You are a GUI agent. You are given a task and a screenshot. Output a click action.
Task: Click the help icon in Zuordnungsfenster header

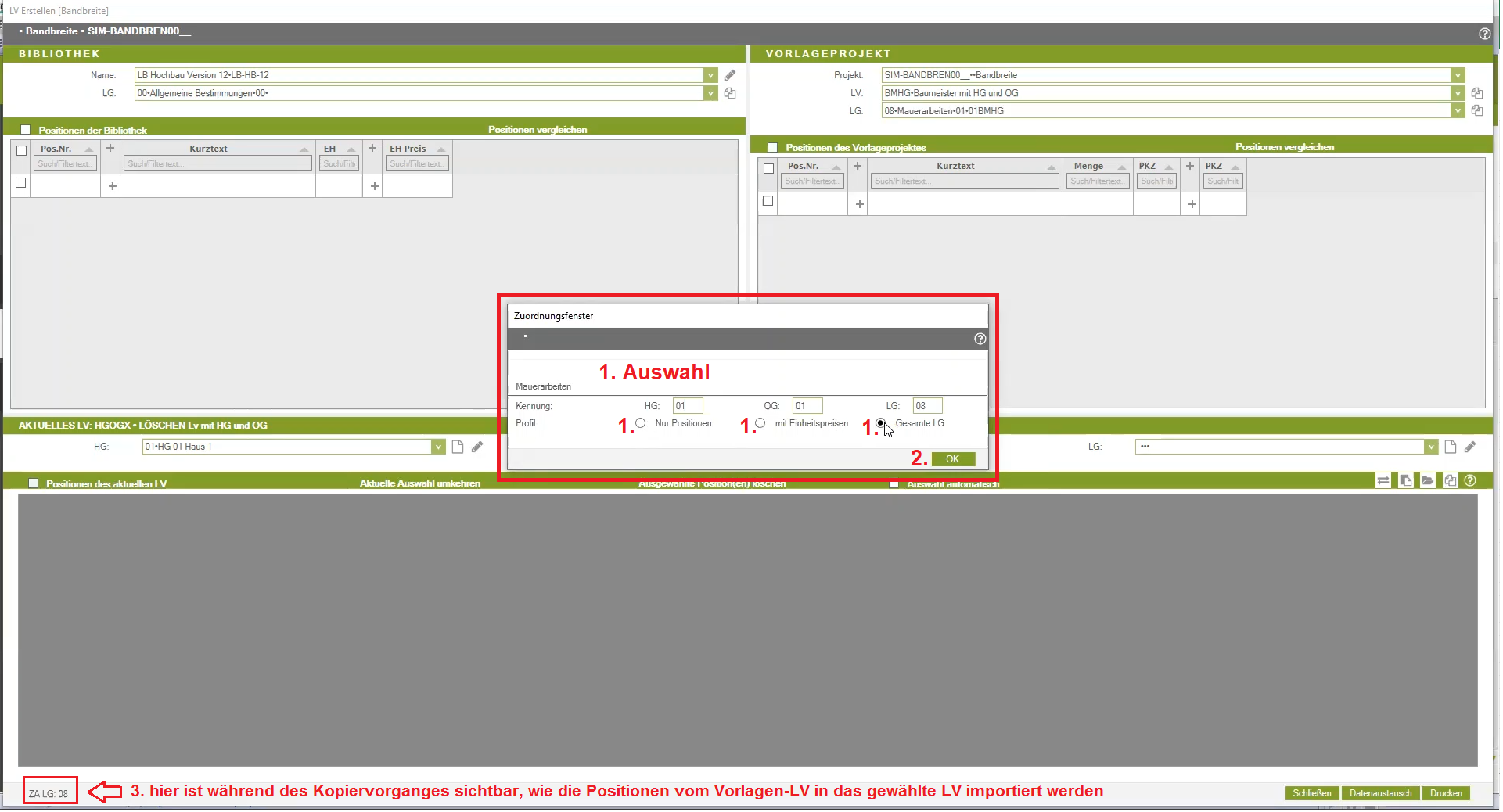[980, 339]
